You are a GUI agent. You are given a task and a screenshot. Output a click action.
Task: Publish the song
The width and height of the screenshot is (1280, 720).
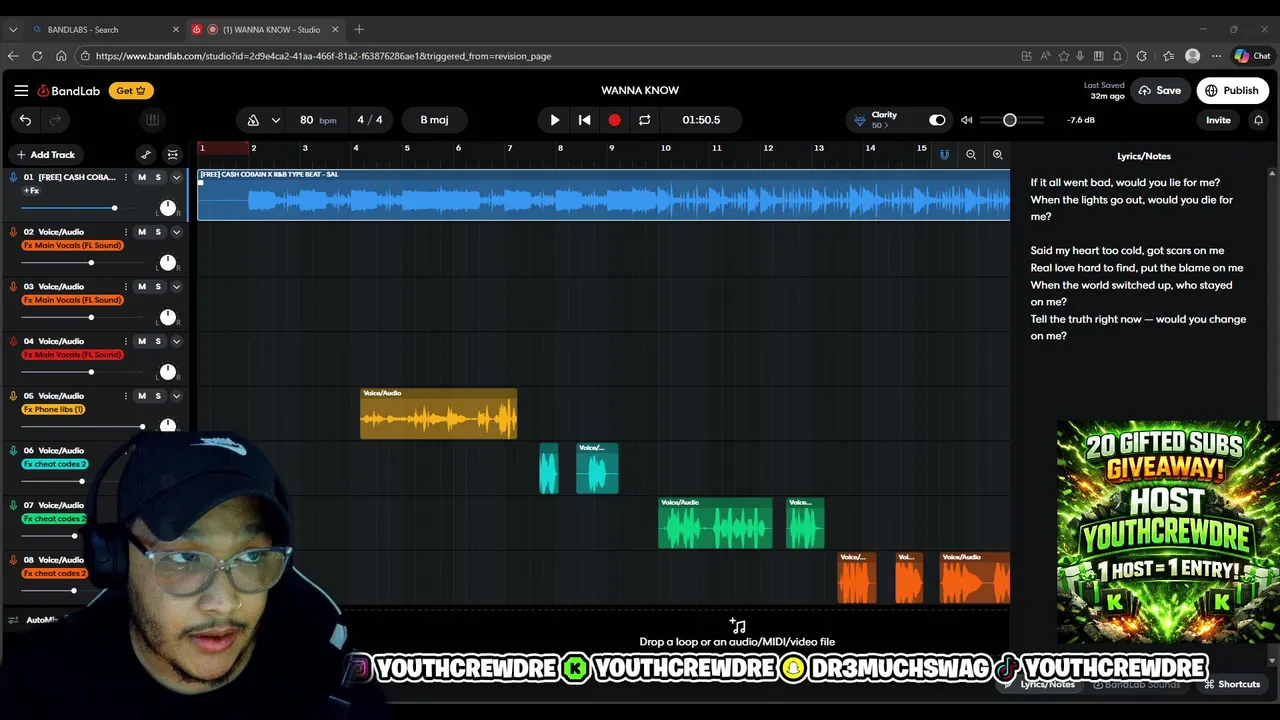click(x=1232, y=90)
